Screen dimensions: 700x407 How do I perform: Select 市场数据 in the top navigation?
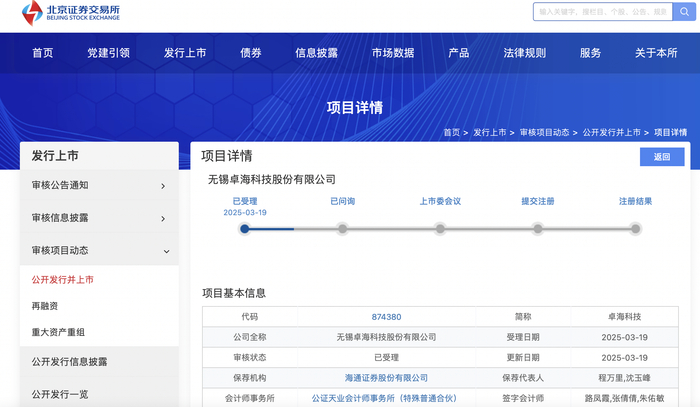tap(392, 54)
